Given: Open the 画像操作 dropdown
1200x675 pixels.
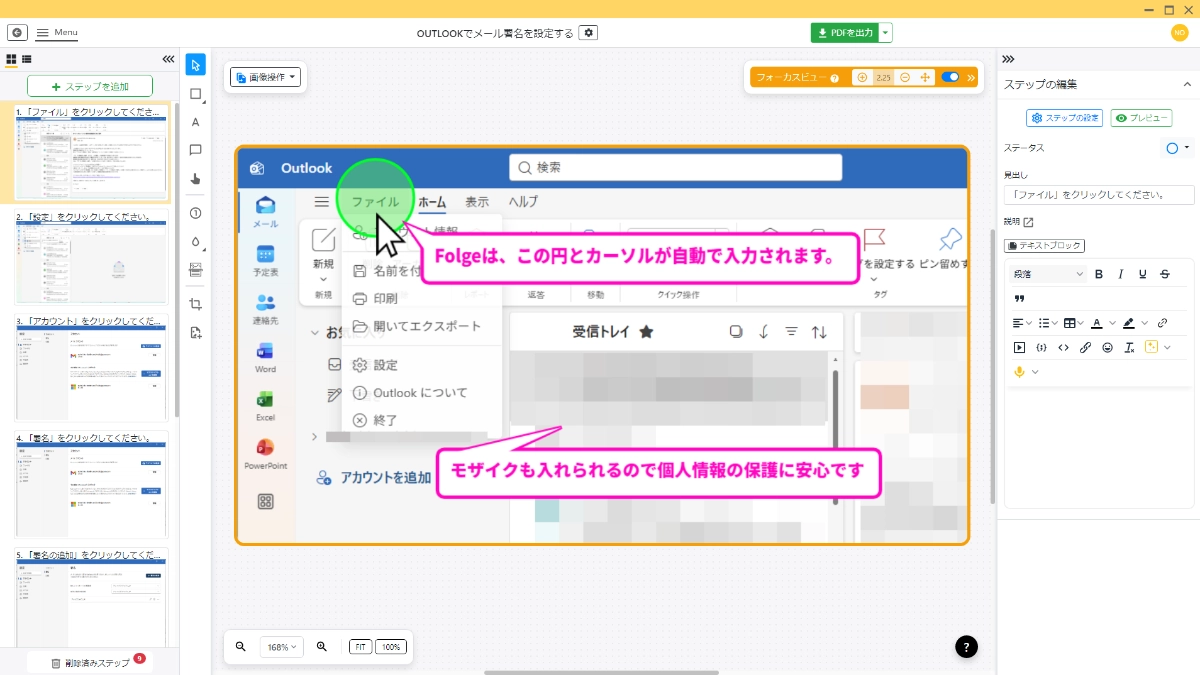Looking at the screenshot, I should 266,77.
